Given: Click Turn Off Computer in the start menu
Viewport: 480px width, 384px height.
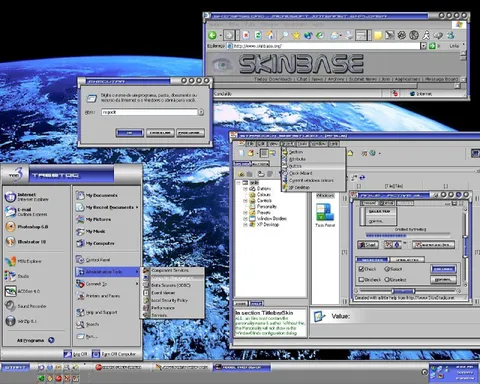Looking at the screenshot, I should coord(114,354).
